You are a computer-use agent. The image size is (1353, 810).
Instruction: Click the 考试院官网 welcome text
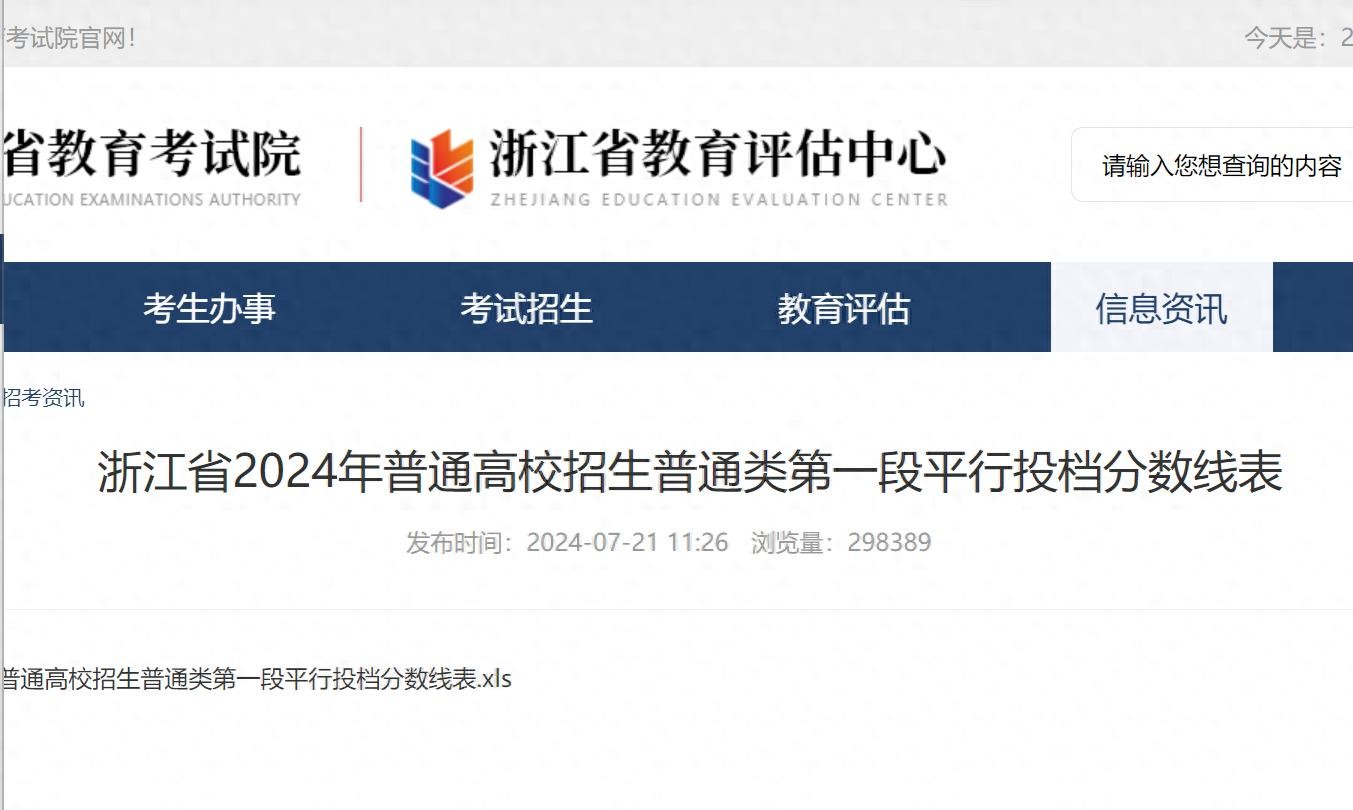70,39
